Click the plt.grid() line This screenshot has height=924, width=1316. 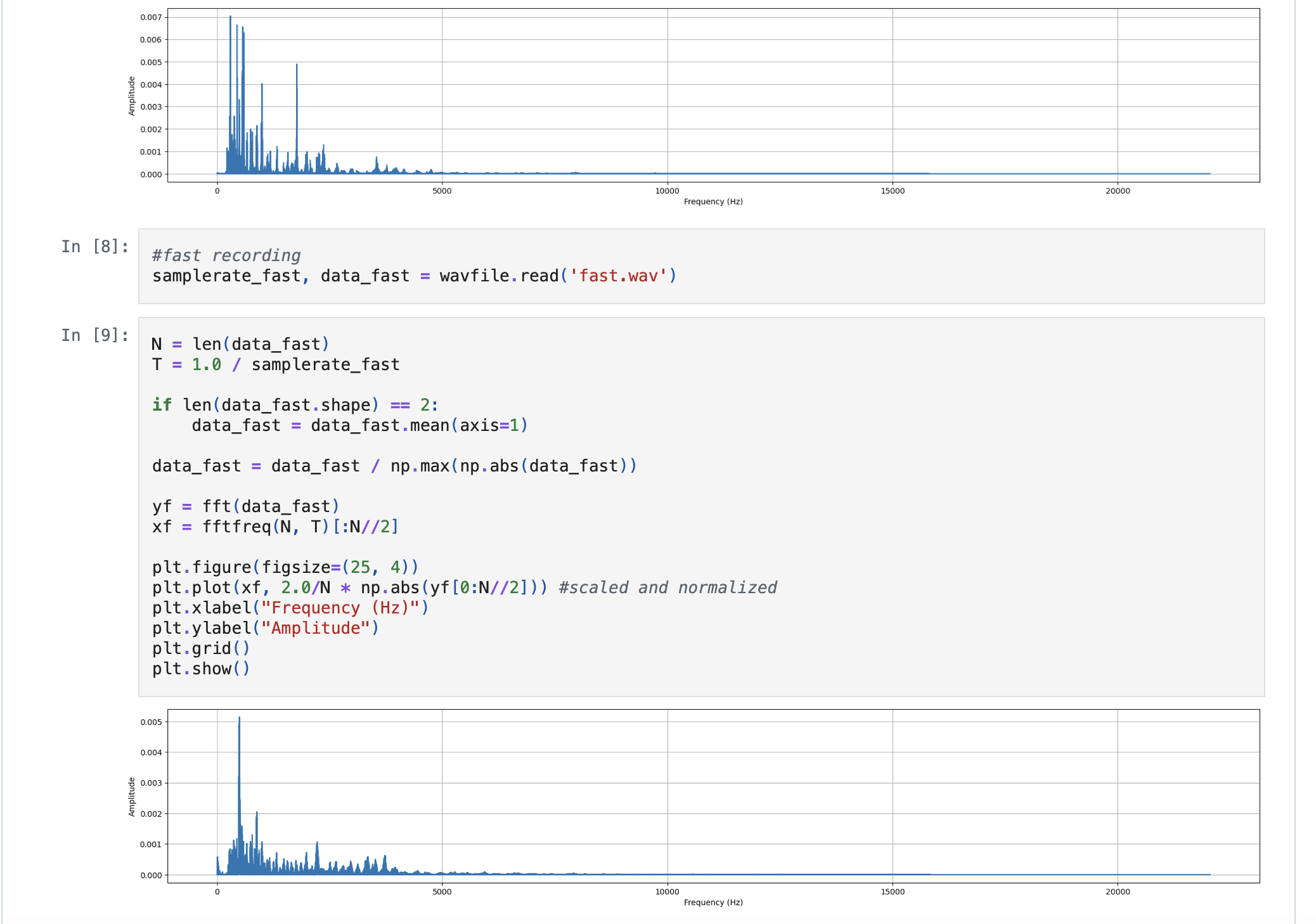coord(201,648)
